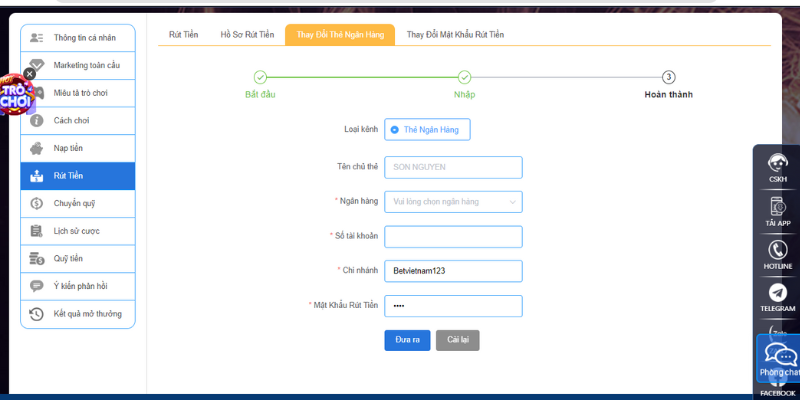Click the Số tài khoản input field

[453, 236]
